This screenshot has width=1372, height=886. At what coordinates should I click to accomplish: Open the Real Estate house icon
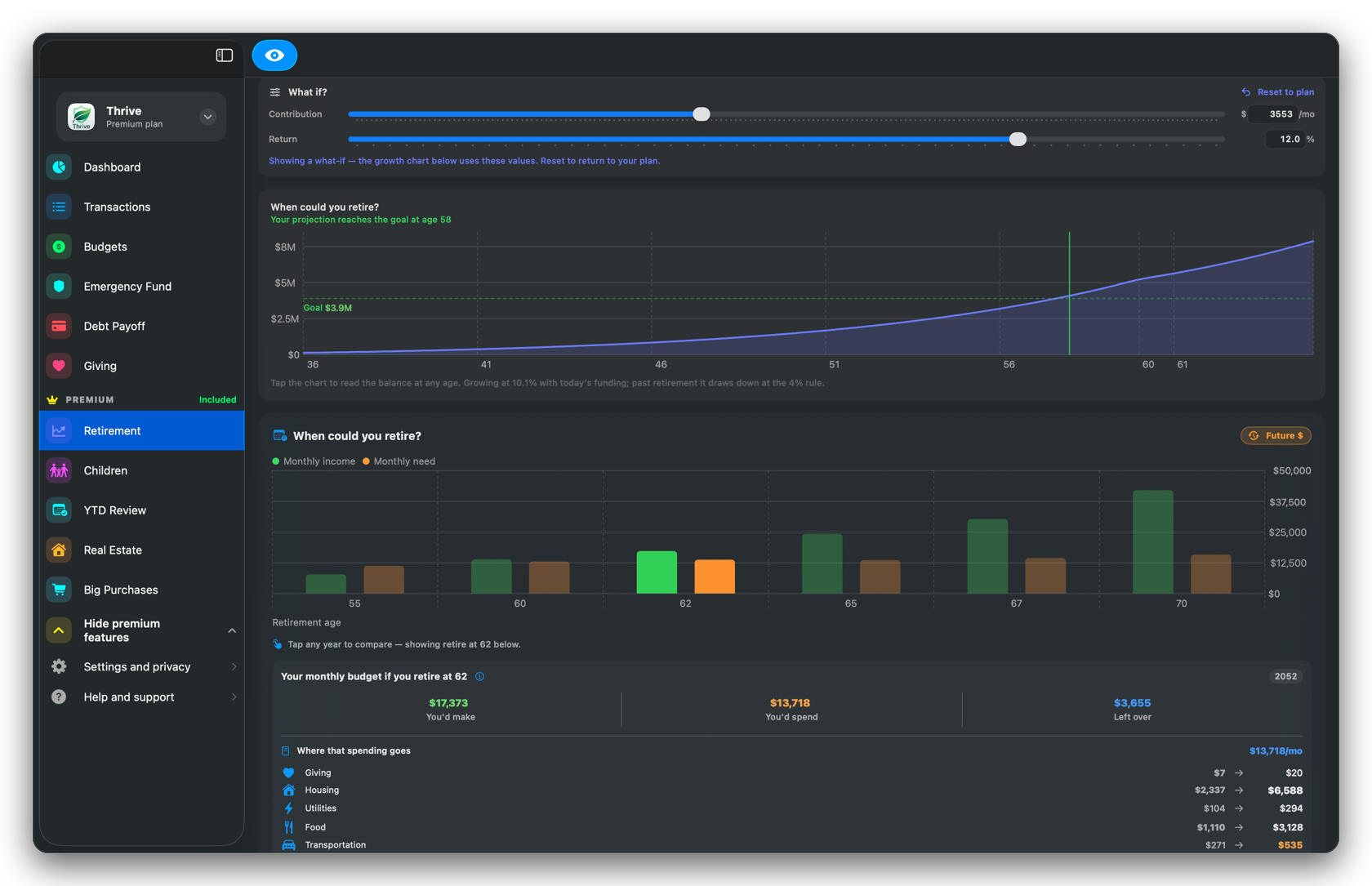pyautogui.click(x=59, y=550)
